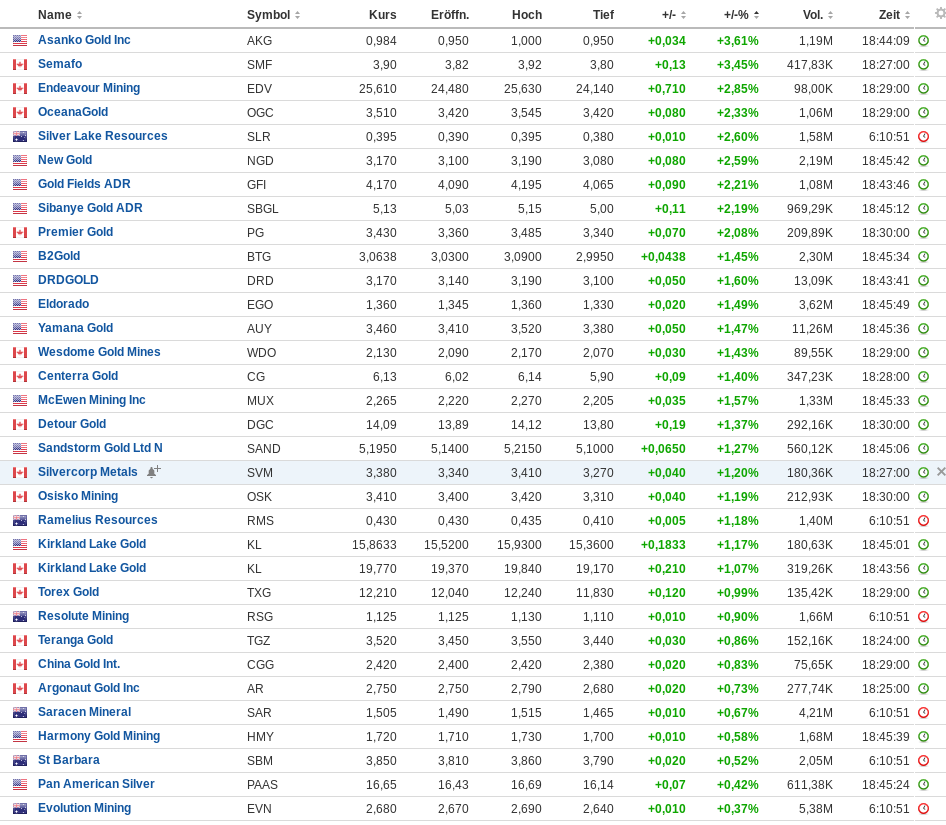Open the Gold Fields ADR link
The height and width of the screenshot is (825, 946).
pyautogui.click(x=84, y=184)
